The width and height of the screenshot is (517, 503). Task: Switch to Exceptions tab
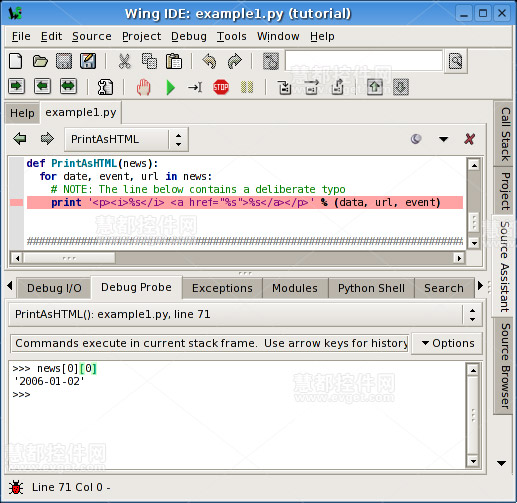(222, 288)
